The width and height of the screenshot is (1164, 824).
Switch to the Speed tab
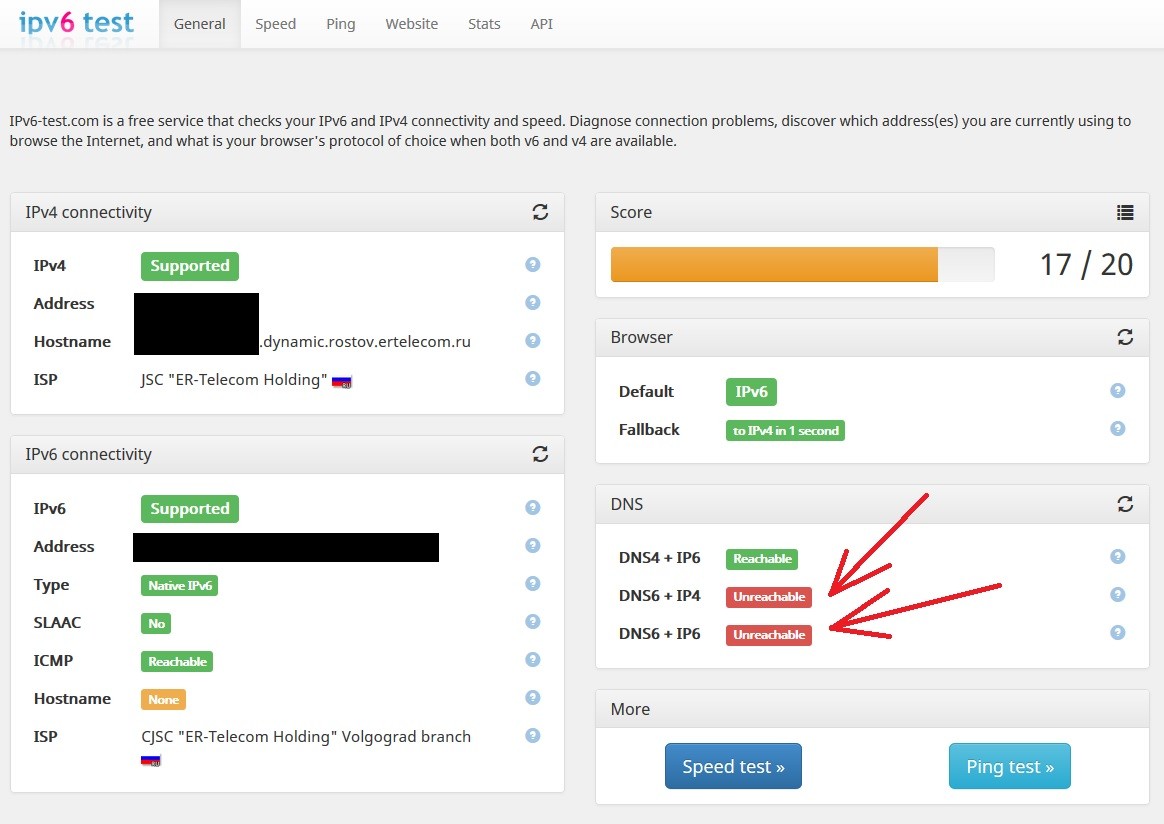(275, 24)
